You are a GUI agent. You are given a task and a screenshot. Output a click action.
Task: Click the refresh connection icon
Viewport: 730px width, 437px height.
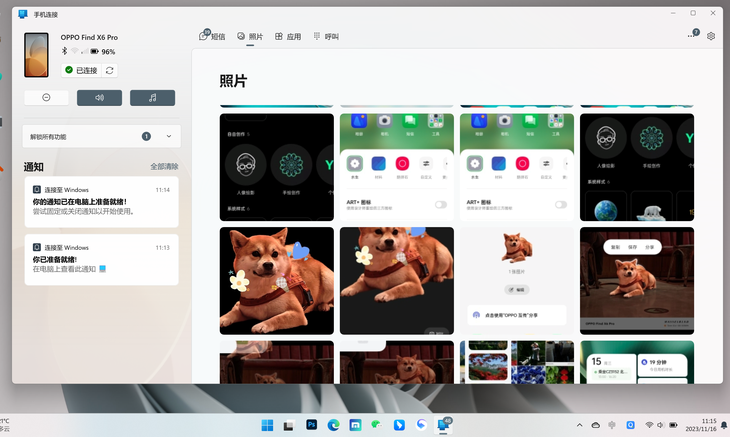(x=109, y=71)
